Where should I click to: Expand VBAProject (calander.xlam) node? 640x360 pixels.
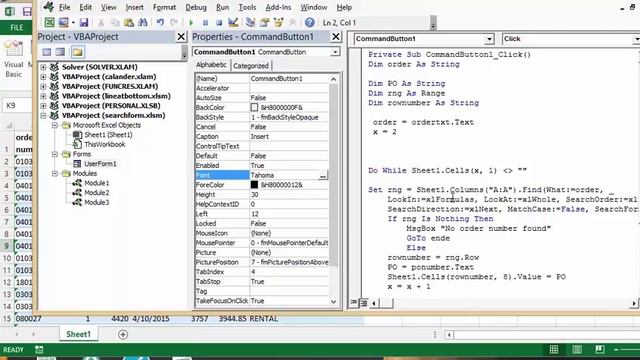pos(43,77)
